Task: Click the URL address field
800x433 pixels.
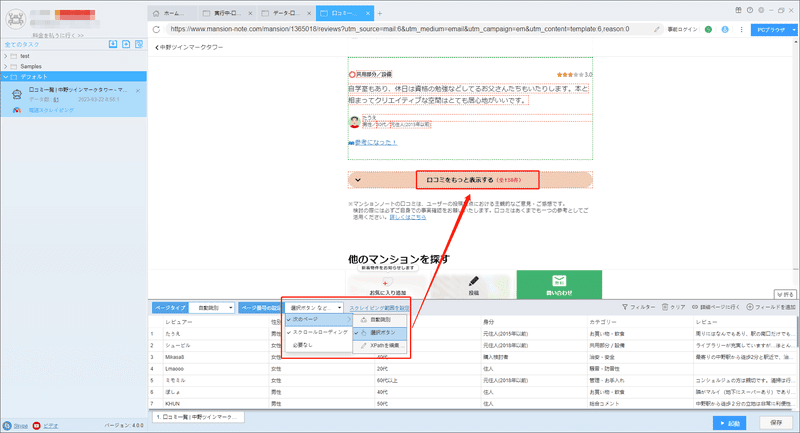Action: (408, 30)
